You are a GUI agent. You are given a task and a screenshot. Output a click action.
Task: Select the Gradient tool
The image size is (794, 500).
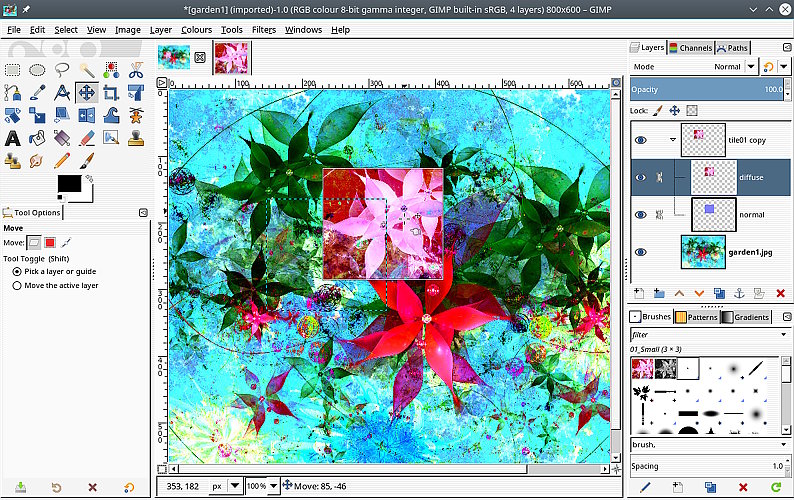[x=62, y=138]
